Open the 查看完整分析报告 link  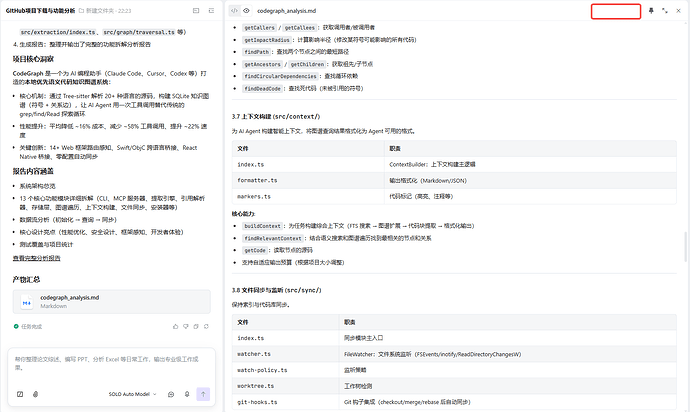click(37, 258)
